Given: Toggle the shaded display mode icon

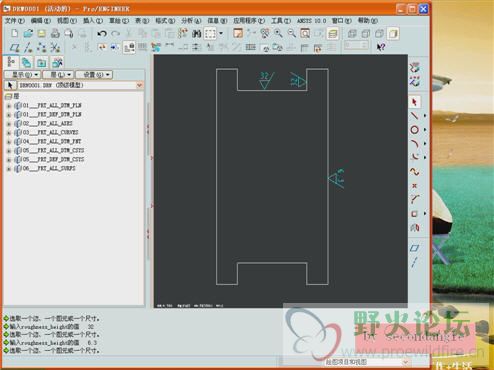Looking at the screenshot, I should tap(393, 33).
